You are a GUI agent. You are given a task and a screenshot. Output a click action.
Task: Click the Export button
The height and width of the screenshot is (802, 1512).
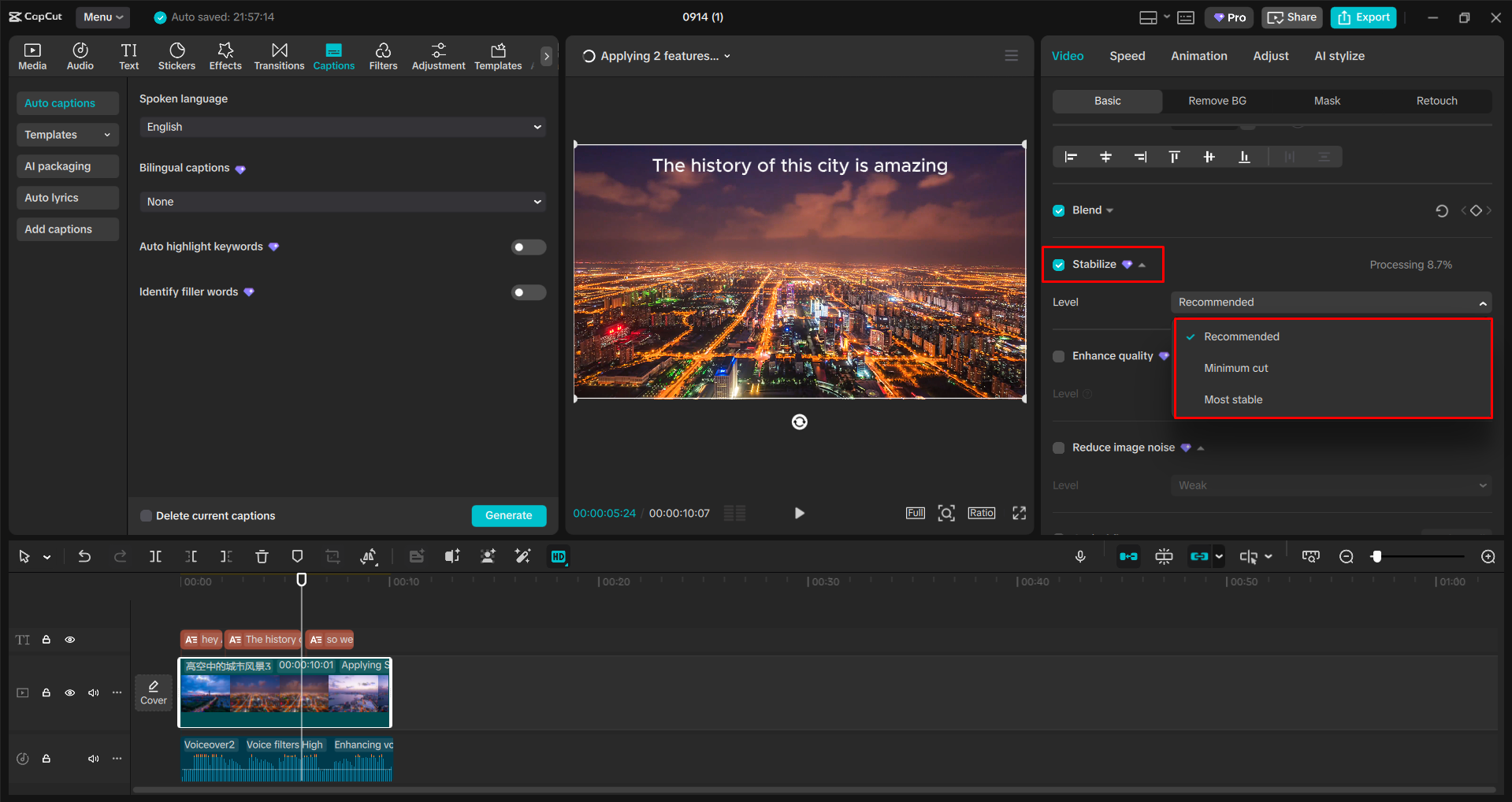(1362, 17)
